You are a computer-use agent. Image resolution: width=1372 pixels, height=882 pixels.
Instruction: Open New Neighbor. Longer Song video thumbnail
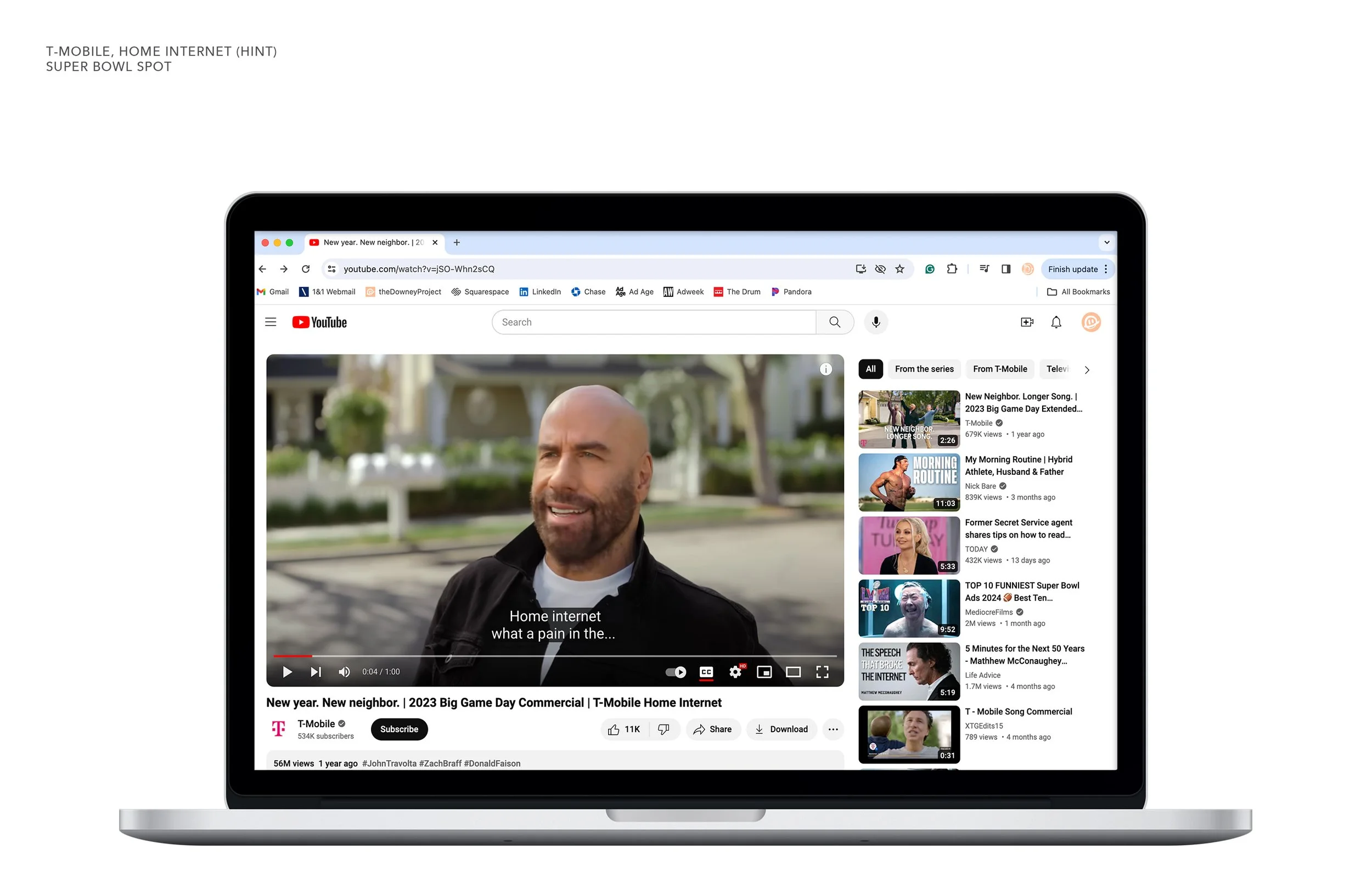(908, 419)
